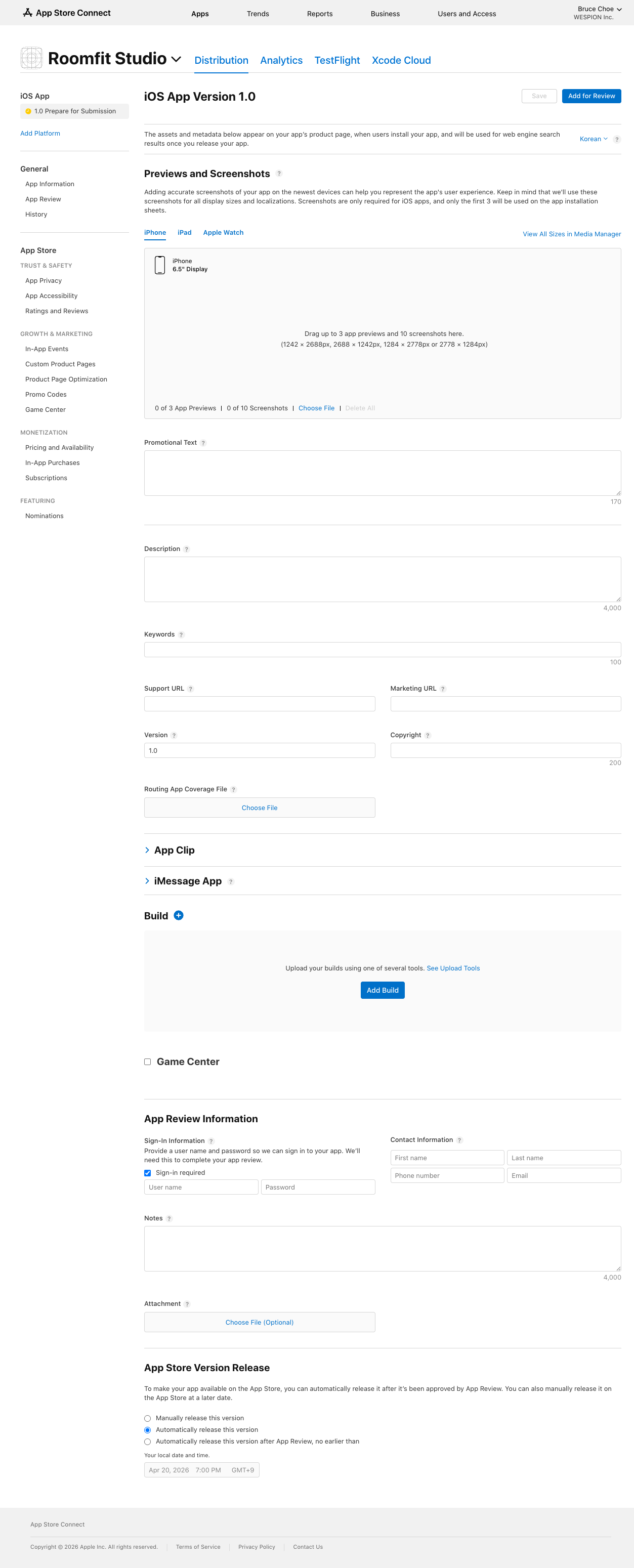The height and width of the screenshot is (1568, 634).
Task: Open the See Upload Tools link
Action: point(453,968)
